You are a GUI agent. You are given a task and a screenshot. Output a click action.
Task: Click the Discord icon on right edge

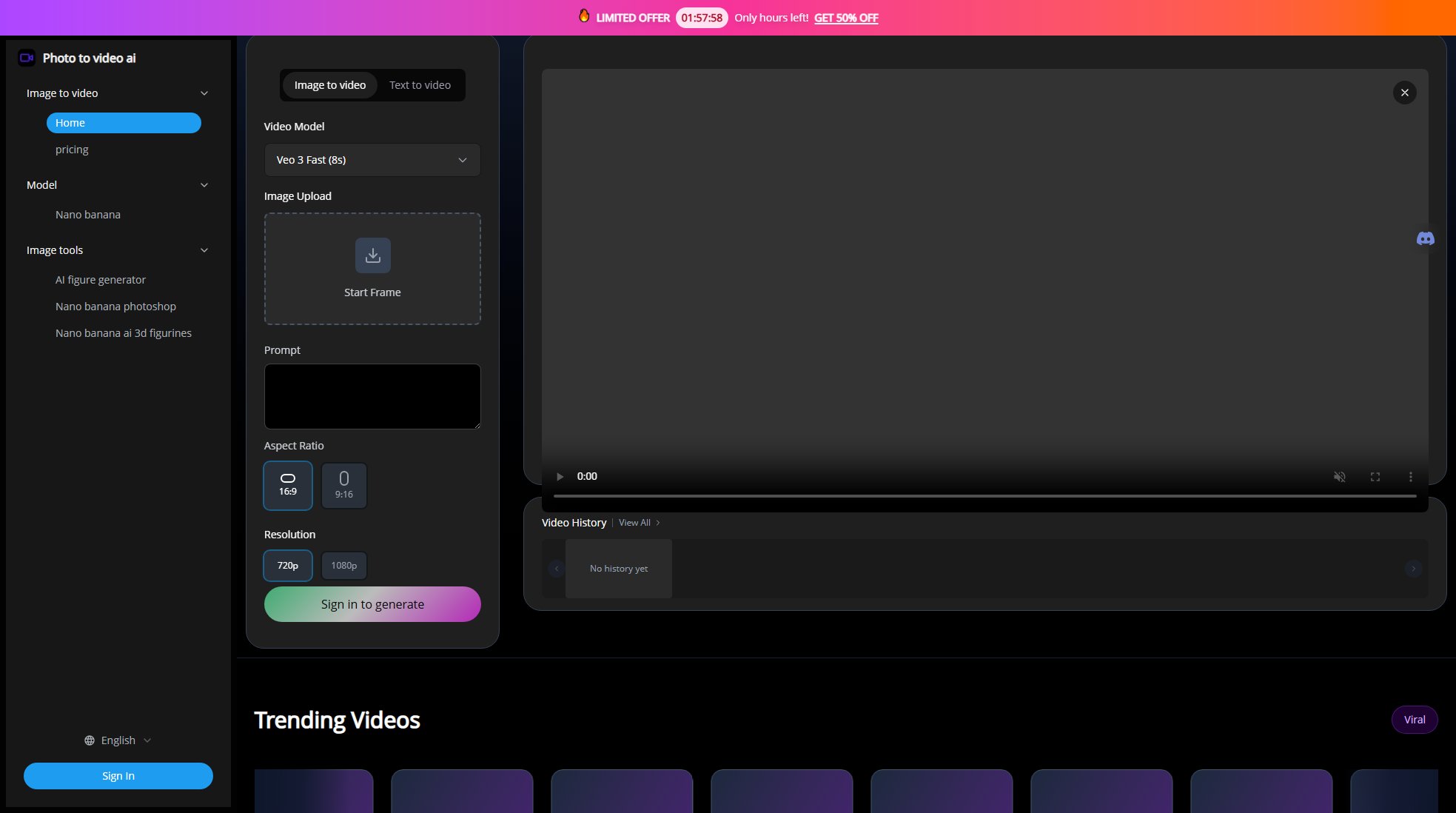click(x=1425, y=238)
